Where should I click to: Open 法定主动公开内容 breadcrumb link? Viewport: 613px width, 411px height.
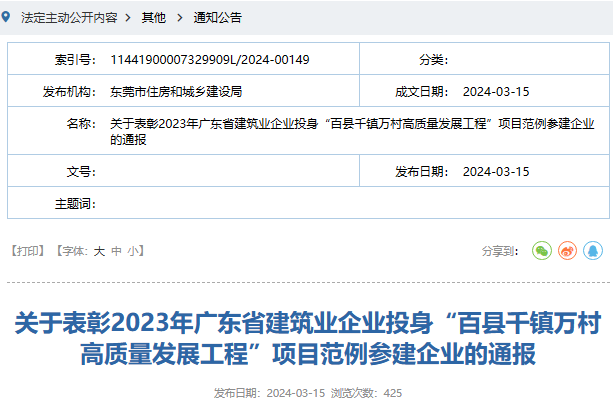69,18
